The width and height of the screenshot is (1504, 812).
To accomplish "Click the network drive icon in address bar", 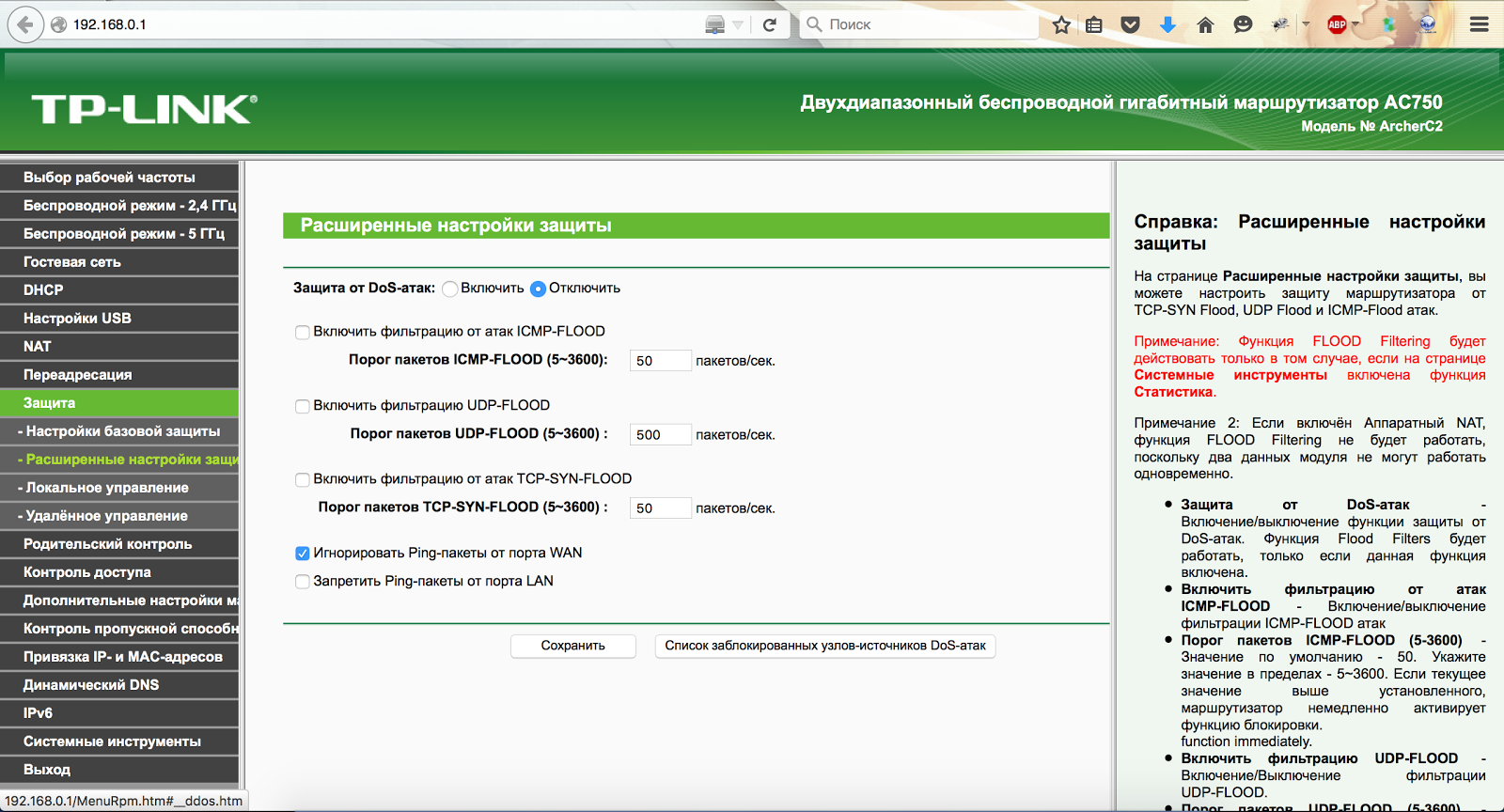I will pyautogui.click(x=715, y=24).
